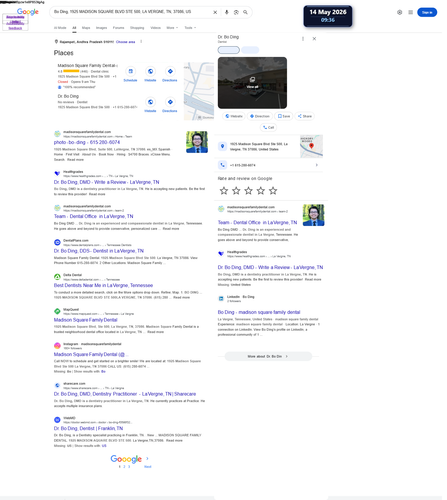Image resolution: width=447 pixels, height=500 pixels.
Task: Click More about Dr. Bo Din button
Action: pyautogui.click(x=268, y=356)
